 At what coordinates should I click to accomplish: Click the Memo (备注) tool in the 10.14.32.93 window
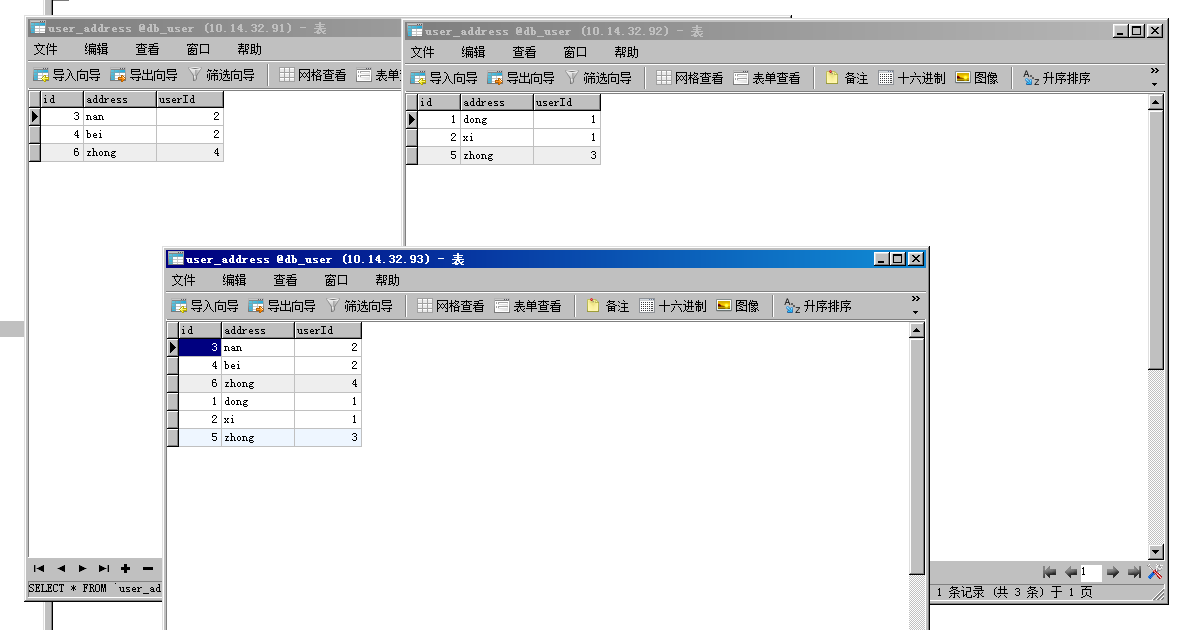point(608,306)
